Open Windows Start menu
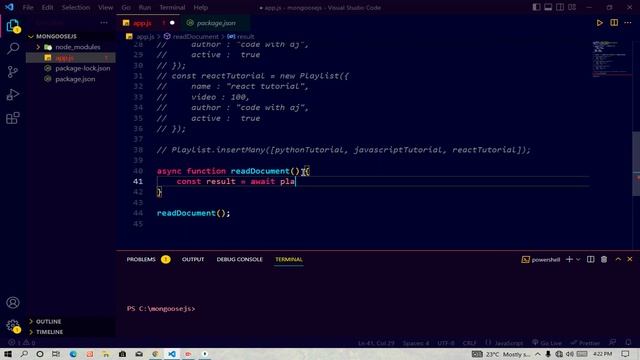Image resolution: width=640 pixels, height=360 pixels. tap(8, 354)
